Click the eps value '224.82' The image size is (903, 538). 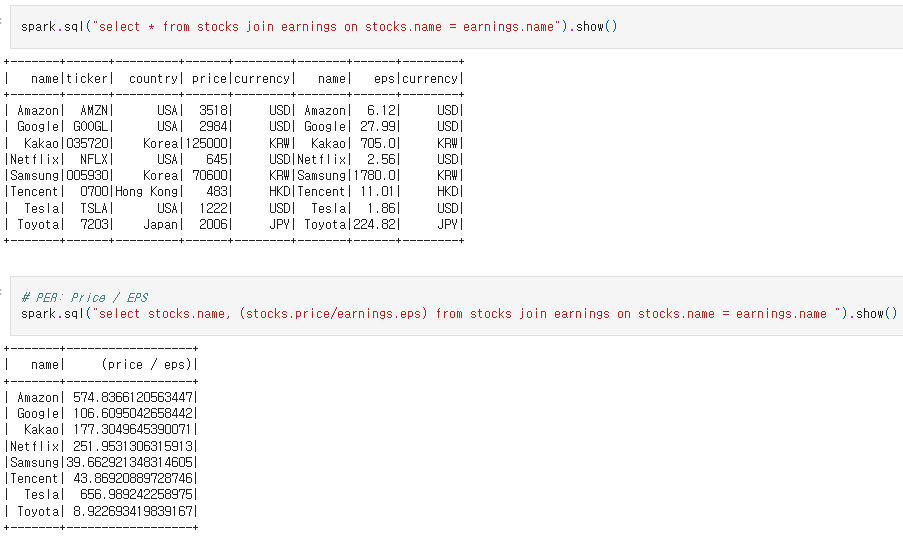click(x=375, y=225)
